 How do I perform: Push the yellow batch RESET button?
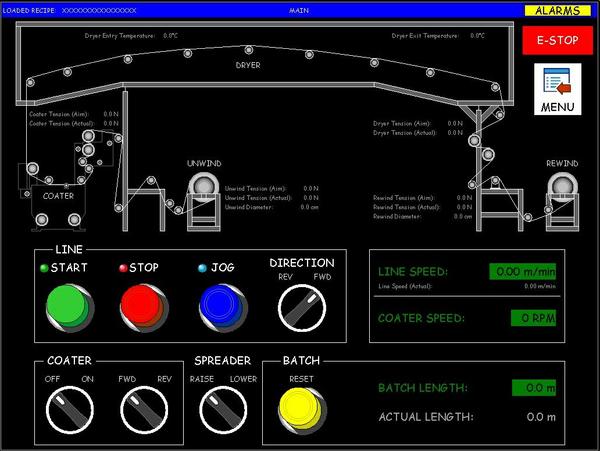coord(302,410)
